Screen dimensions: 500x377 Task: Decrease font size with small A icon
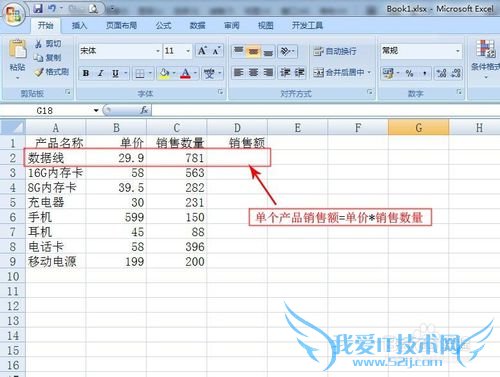coord(216,51)
